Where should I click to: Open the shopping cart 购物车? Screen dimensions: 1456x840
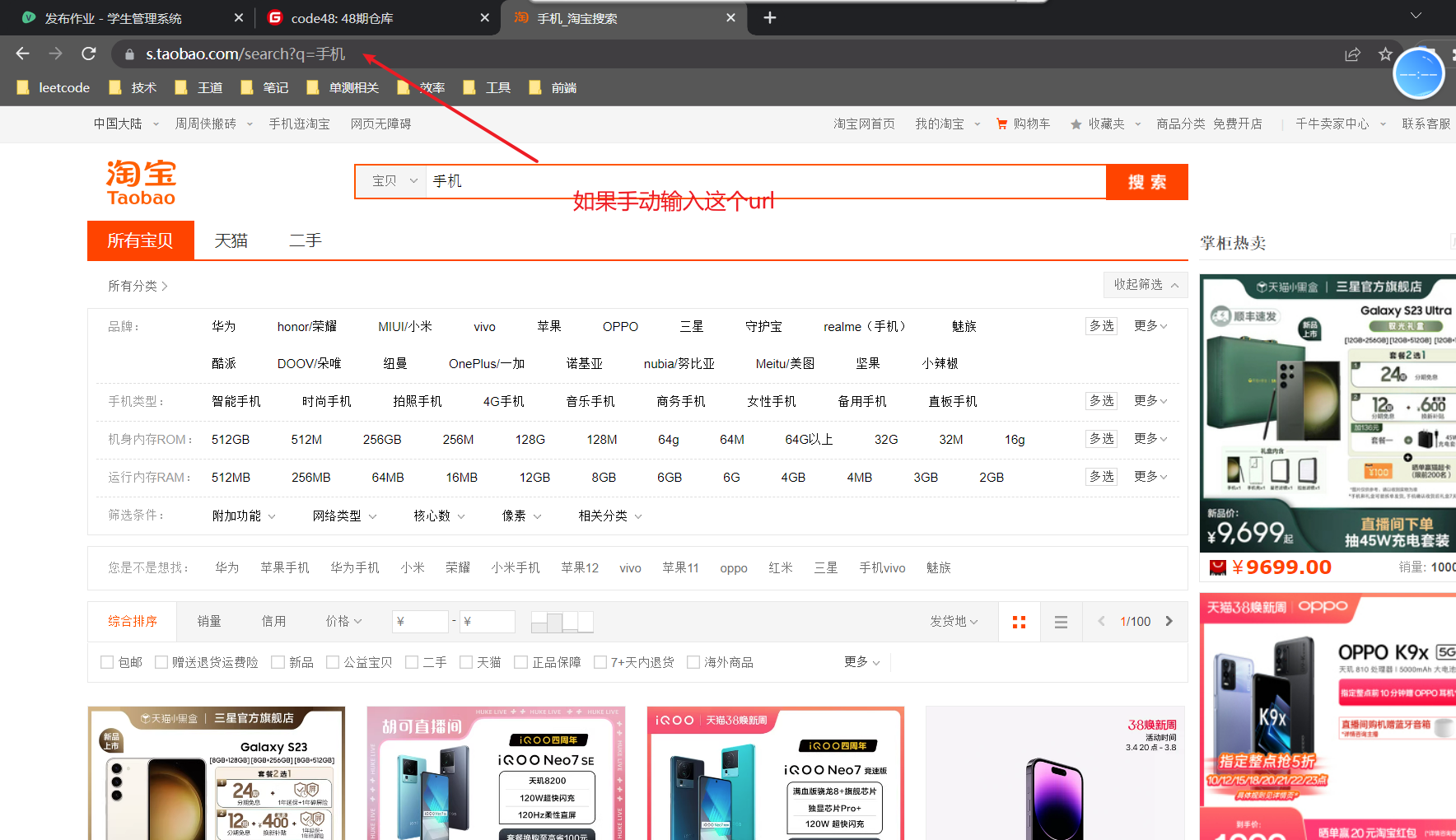(1023, 124)
